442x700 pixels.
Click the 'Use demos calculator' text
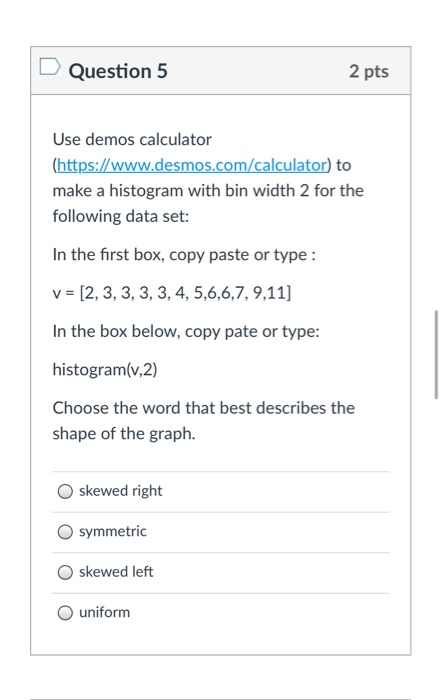point(132,140)
